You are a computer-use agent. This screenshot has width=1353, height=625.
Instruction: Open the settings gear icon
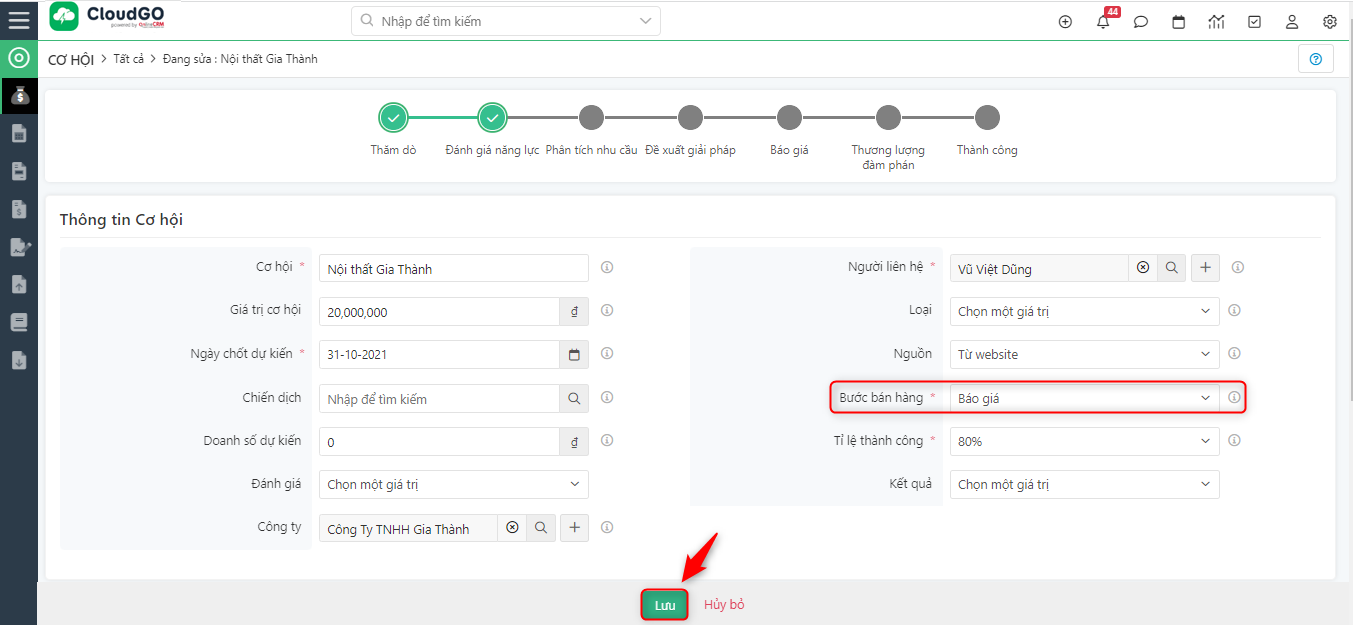(1330, 22)
